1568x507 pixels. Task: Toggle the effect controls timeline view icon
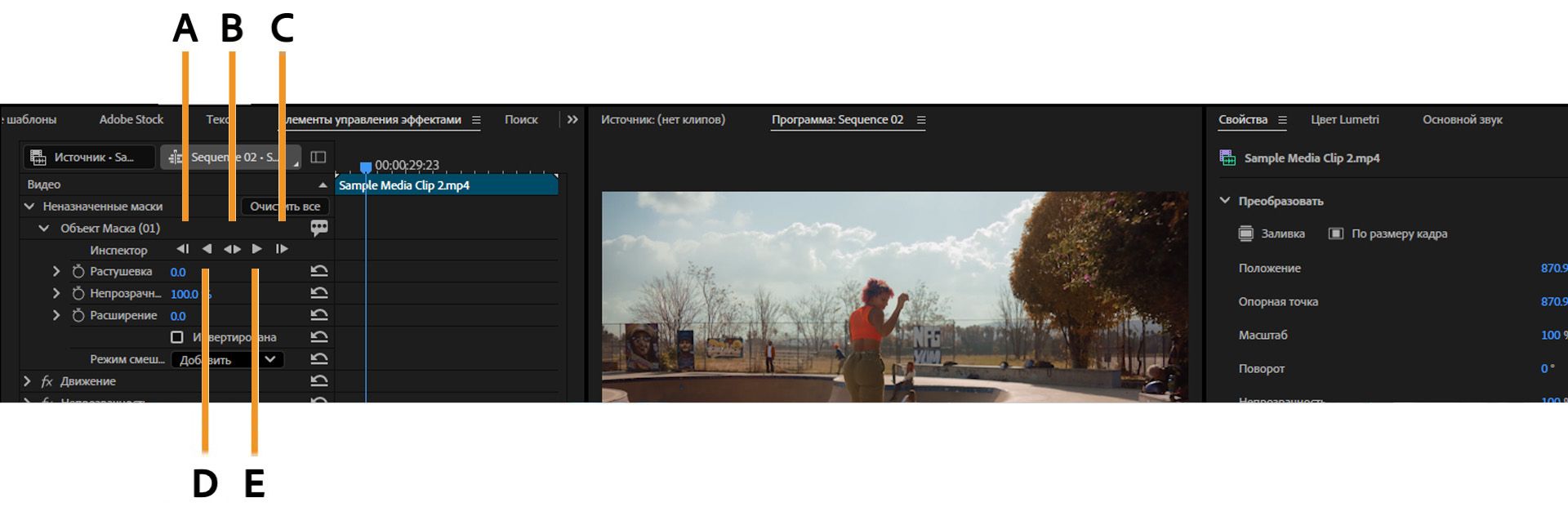coord(318,157)
